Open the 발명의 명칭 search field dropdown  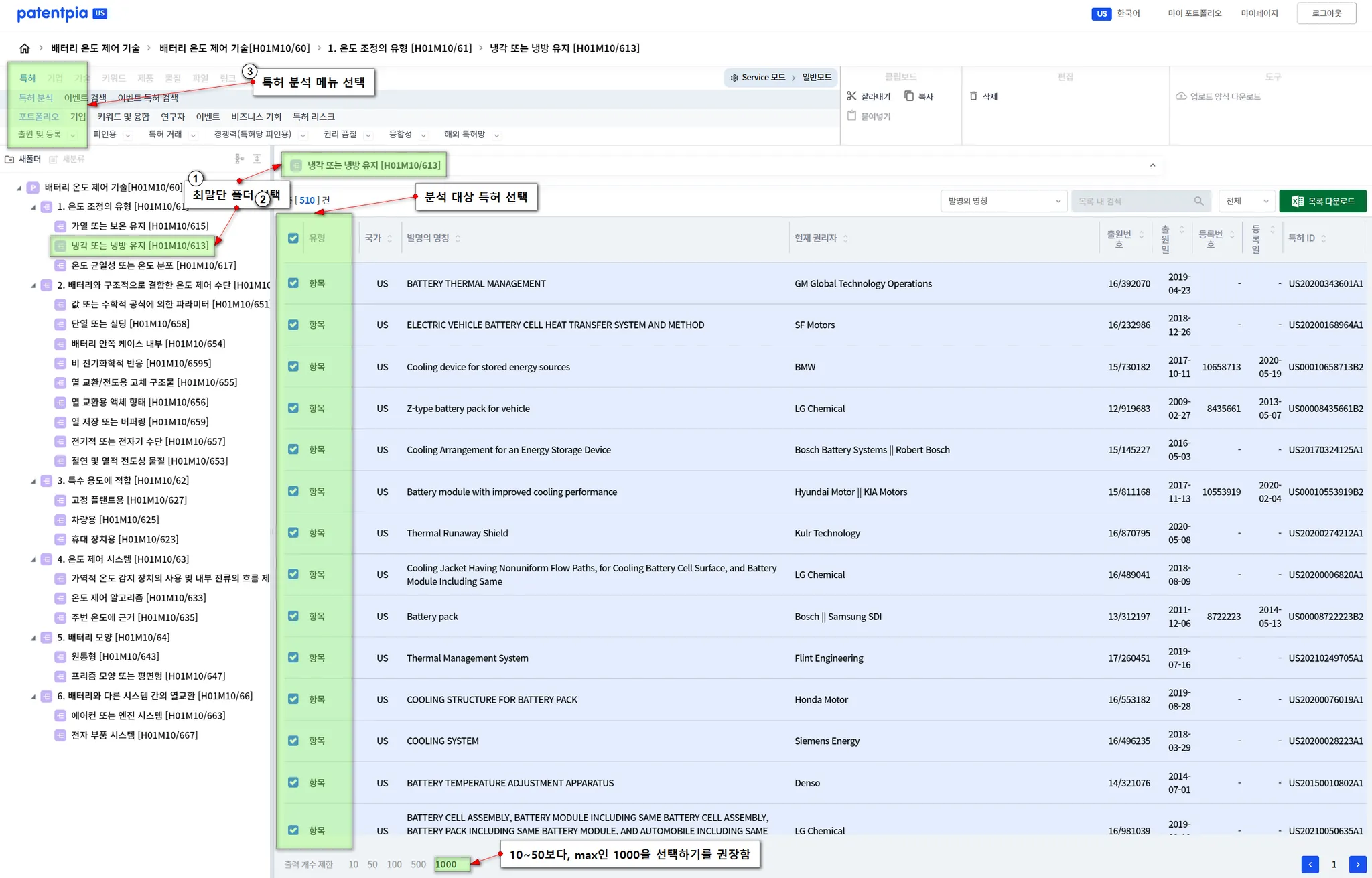click(1003, 201)
